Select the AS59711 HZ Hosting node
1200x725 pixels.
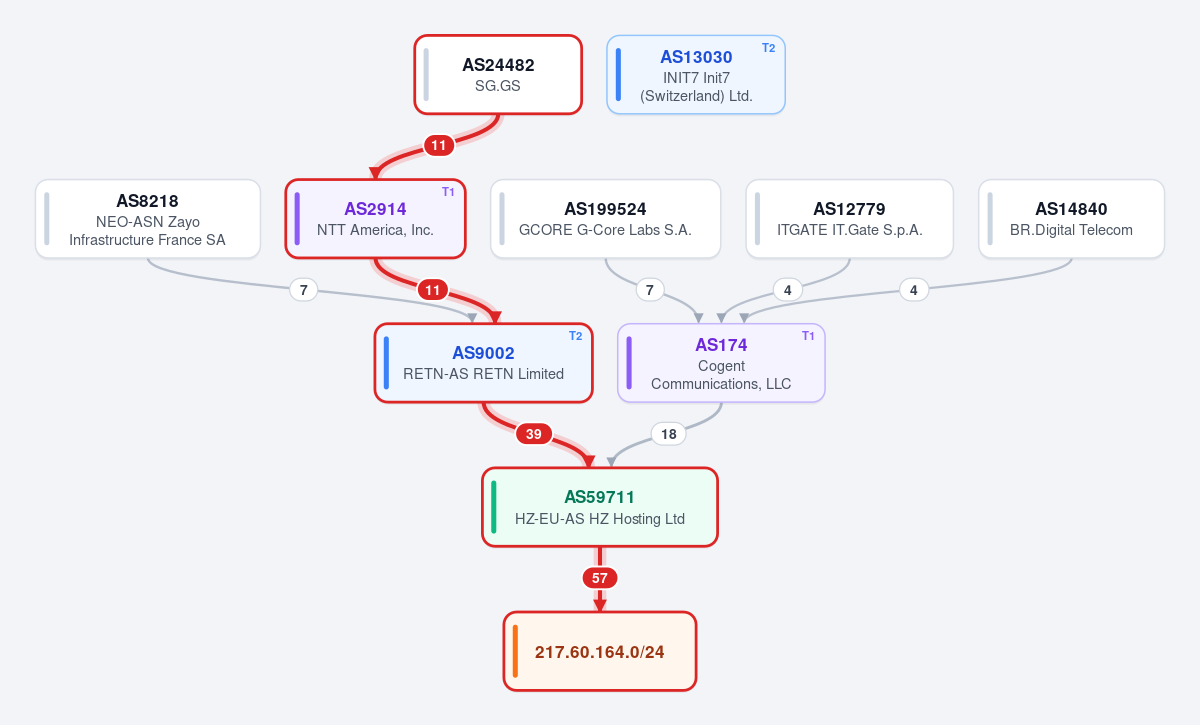pos(600,507)
